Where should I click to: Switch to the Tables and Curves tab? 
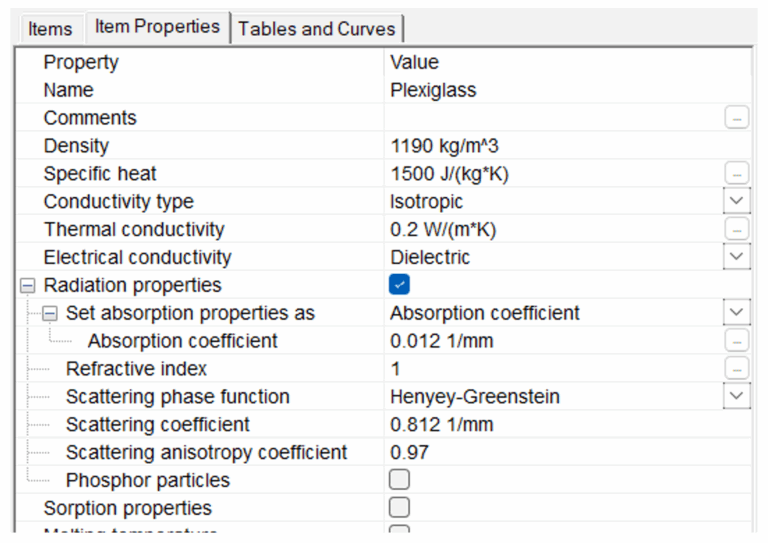317,29
